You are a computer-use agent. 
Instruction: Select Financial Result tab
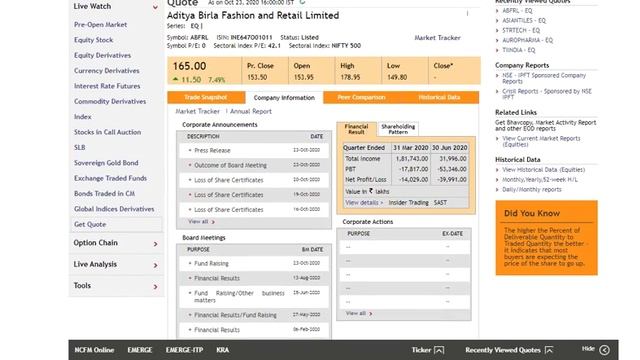coord(356,129)
